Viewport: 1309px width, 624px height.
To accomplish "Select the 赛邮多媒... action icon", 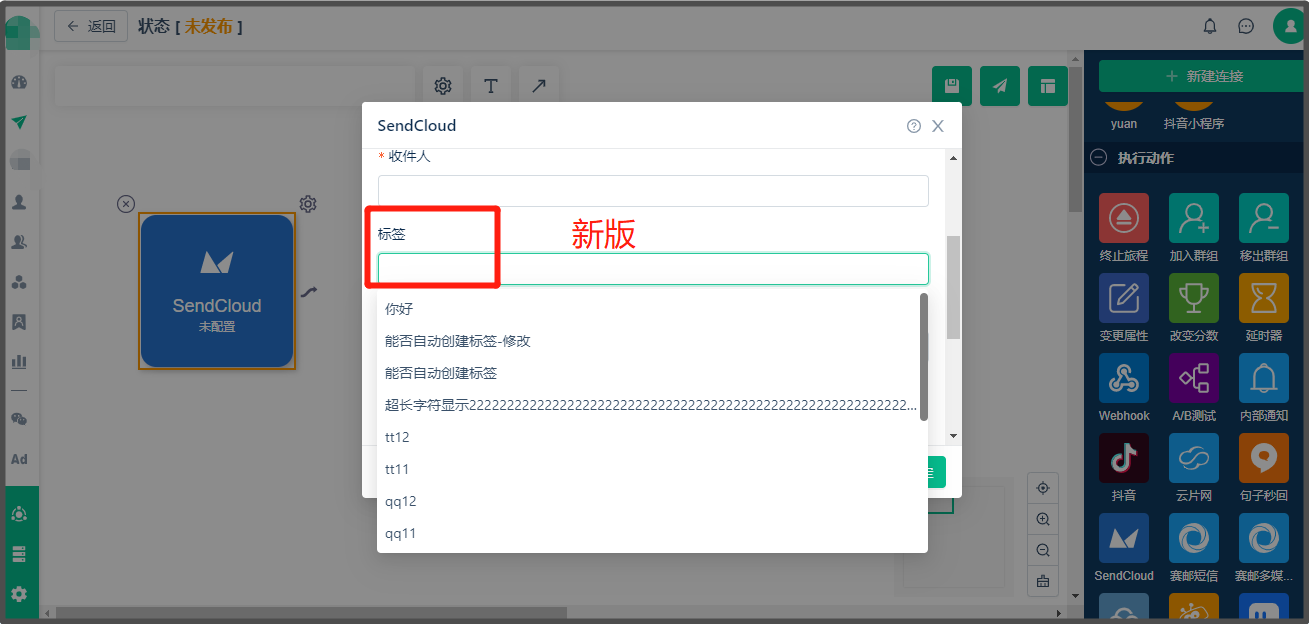I will tap(1264, 538).
